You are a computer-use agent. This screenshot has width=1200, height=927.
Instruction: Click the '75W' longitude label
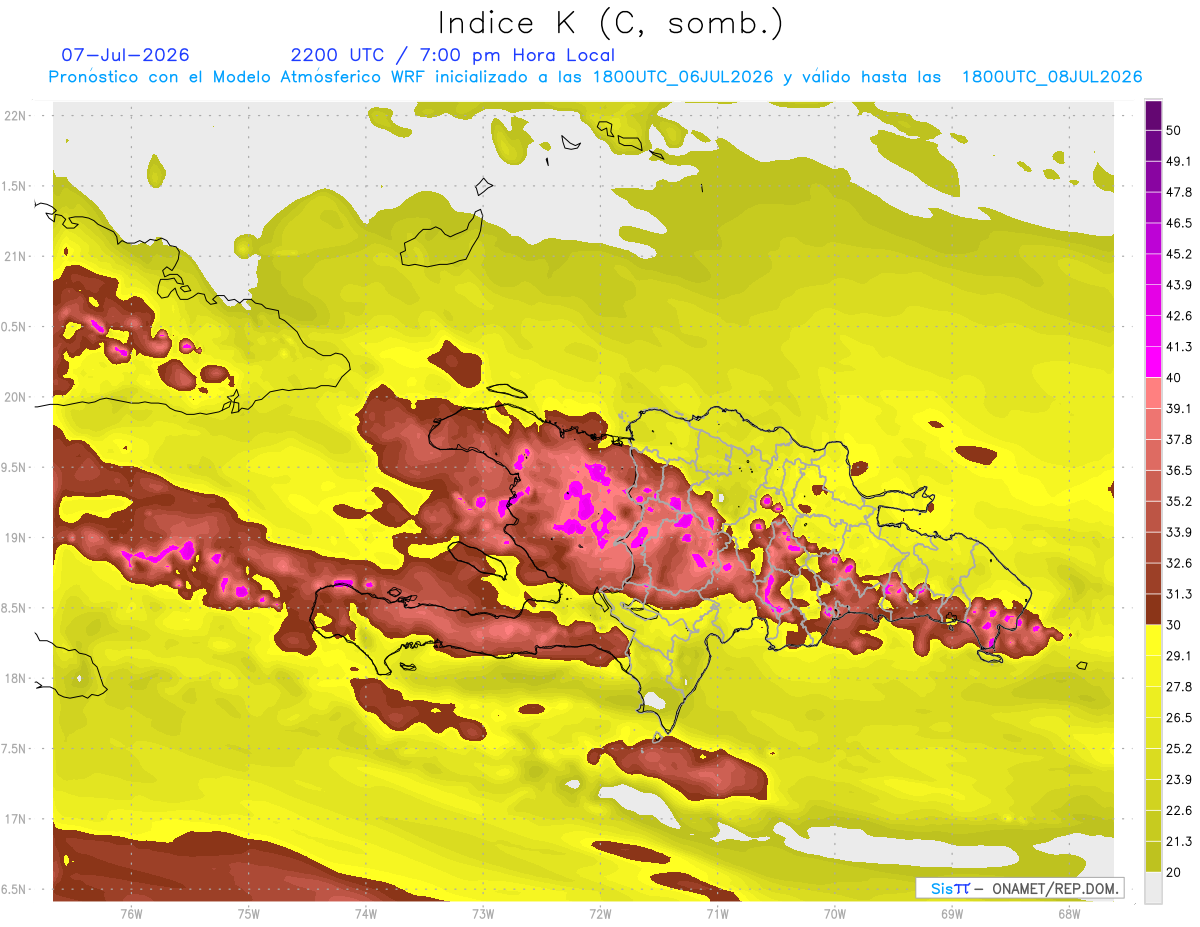(249, 913)
